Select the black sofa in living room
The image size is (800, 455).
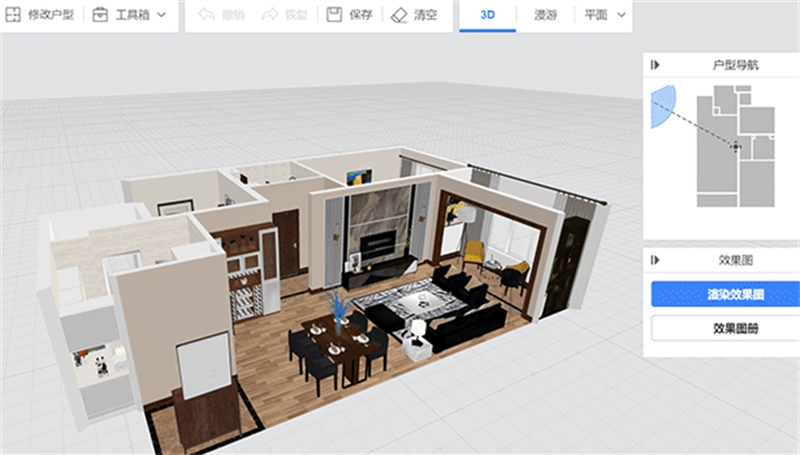[465, 324]
